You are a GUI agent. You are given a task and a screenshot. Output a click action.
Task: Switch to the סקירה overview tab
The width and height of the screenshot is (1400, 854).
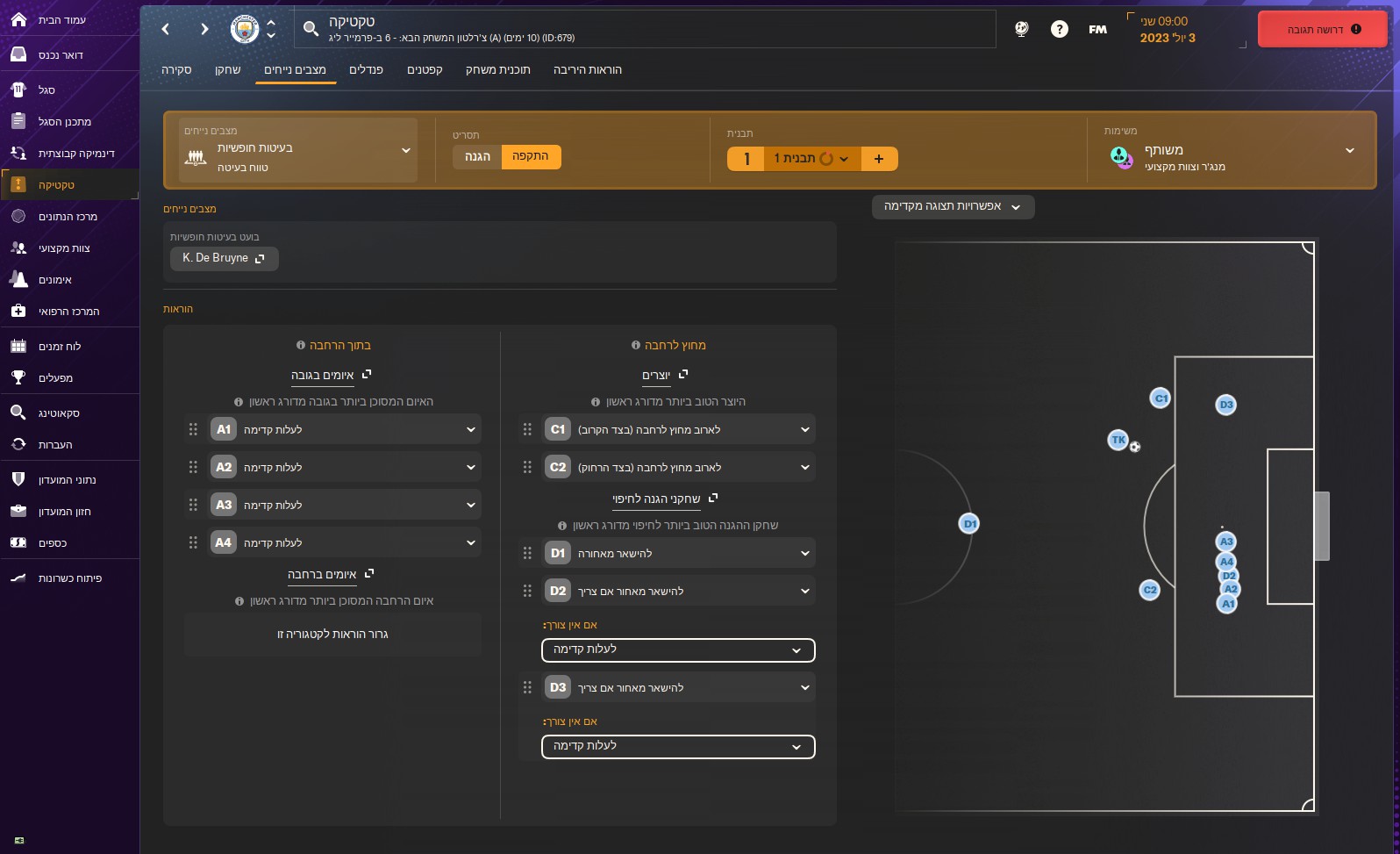(x=176, y=69)
